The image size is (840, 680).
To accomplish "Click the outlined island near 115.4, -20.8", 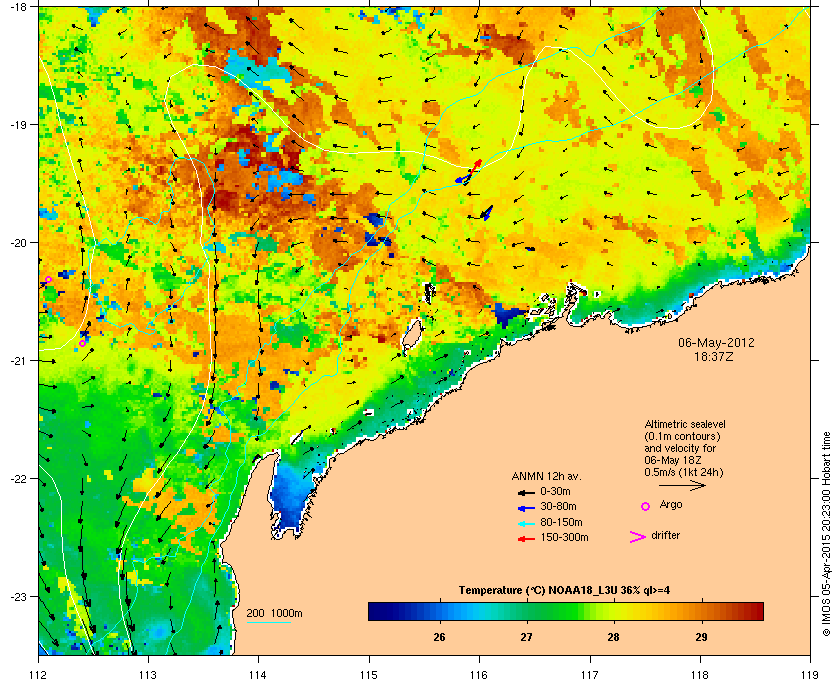I will pyautogui.click(x=412, y=335).
